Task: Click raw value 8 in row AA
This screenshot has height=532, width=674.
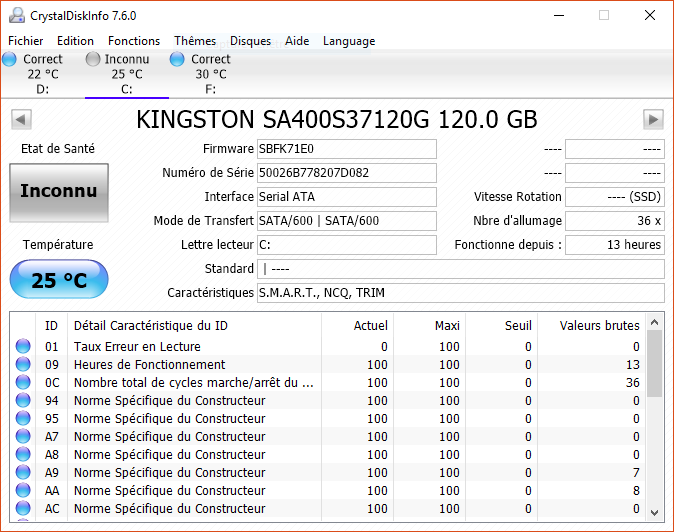Action: pos(636,491)
